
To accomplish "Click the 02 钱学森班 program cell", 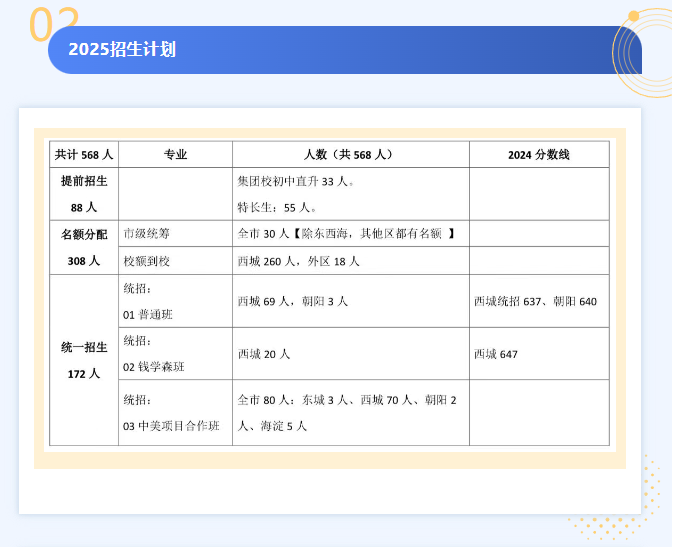I will tap(176, 354).
